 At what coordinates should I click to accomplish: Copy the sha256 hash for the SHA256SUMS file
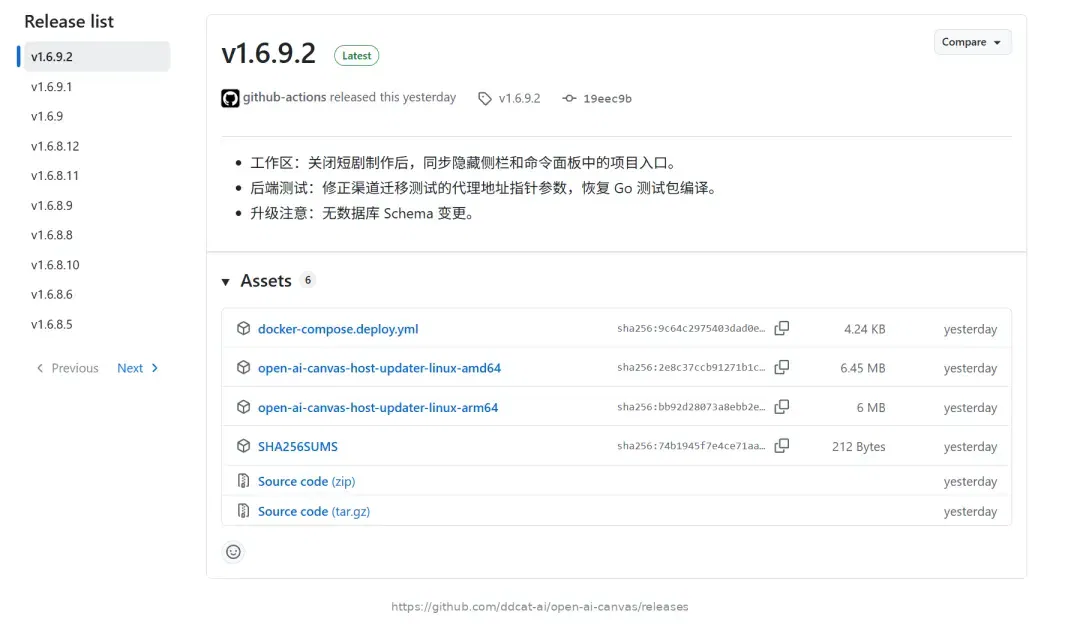[781, 446]
